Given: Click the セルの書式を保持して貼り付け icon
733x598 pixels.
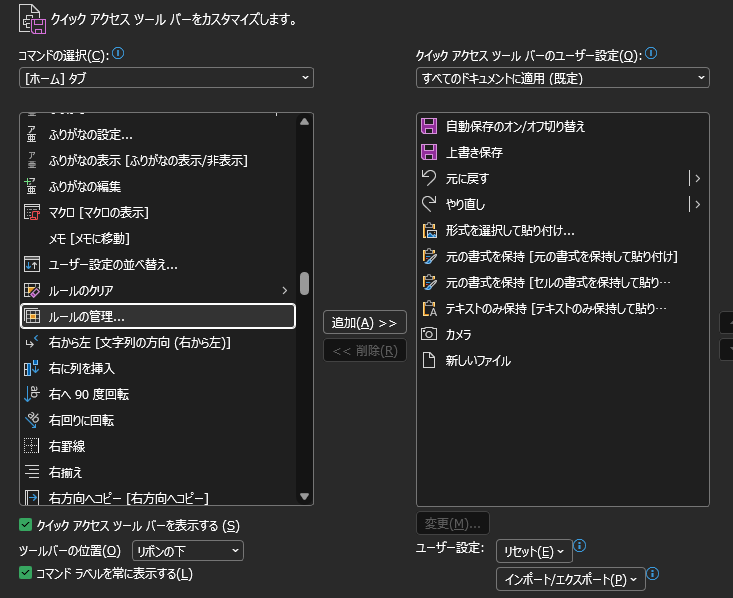Looking at the screenshot, I should pos(429,282).
